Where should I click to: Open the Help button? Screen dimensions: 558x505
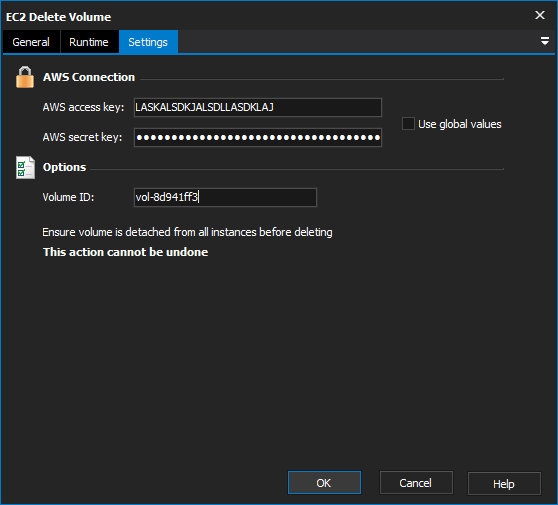504,483
